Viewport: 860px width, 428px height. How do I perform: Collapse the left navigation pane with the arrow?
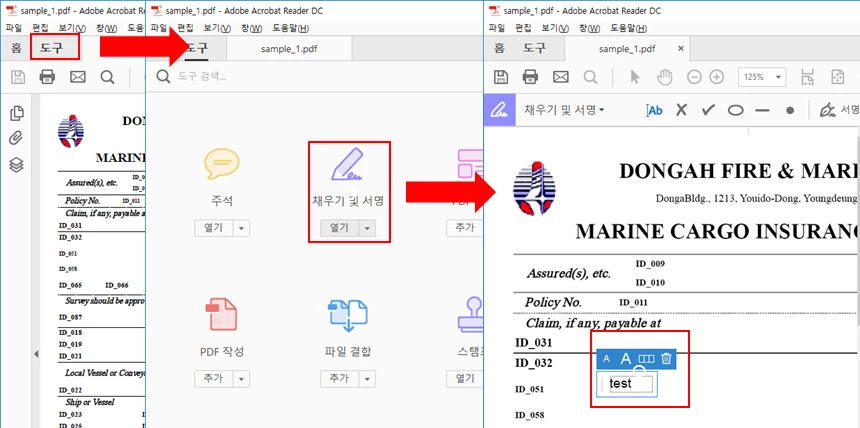pos(36,354)
